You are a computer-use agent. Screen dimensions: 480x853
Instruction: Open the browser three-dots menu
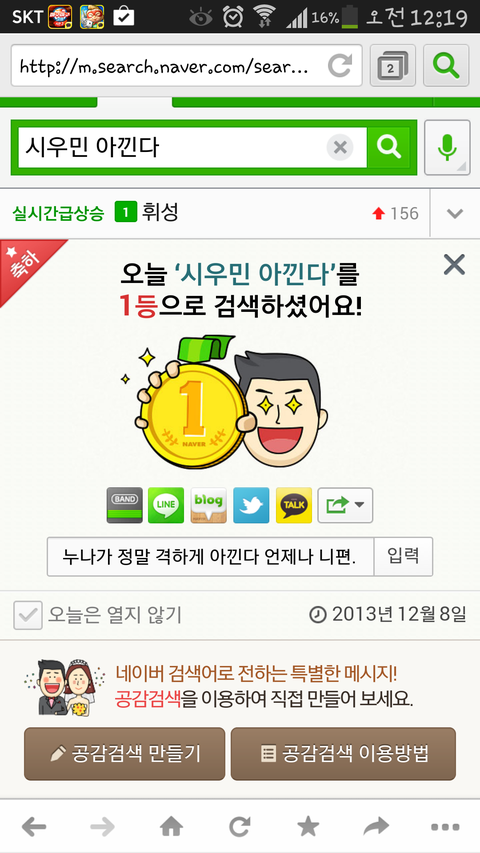445,827
